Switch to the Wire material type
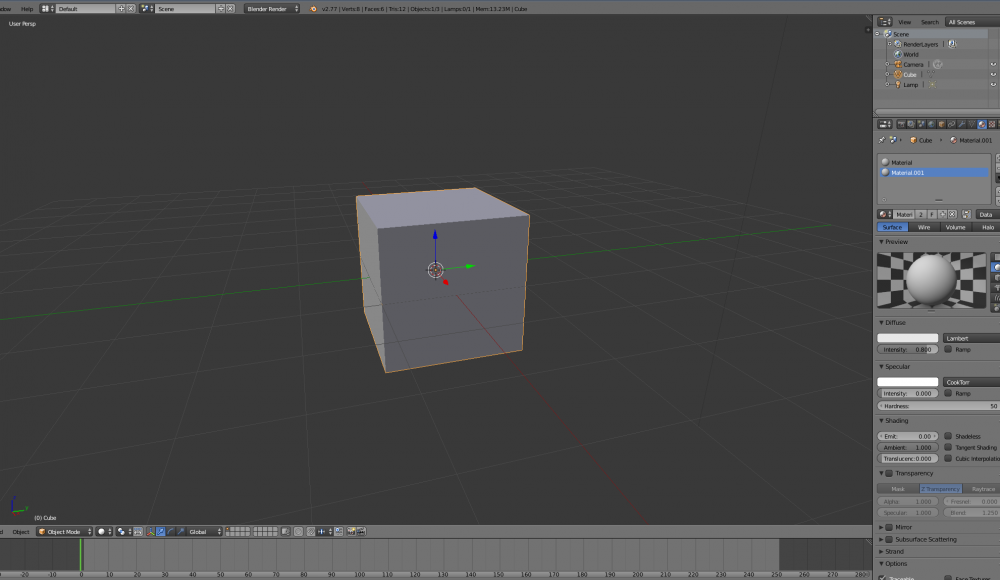The width and height of the screenshot is (1000, 580). click(x=923, y=227)
